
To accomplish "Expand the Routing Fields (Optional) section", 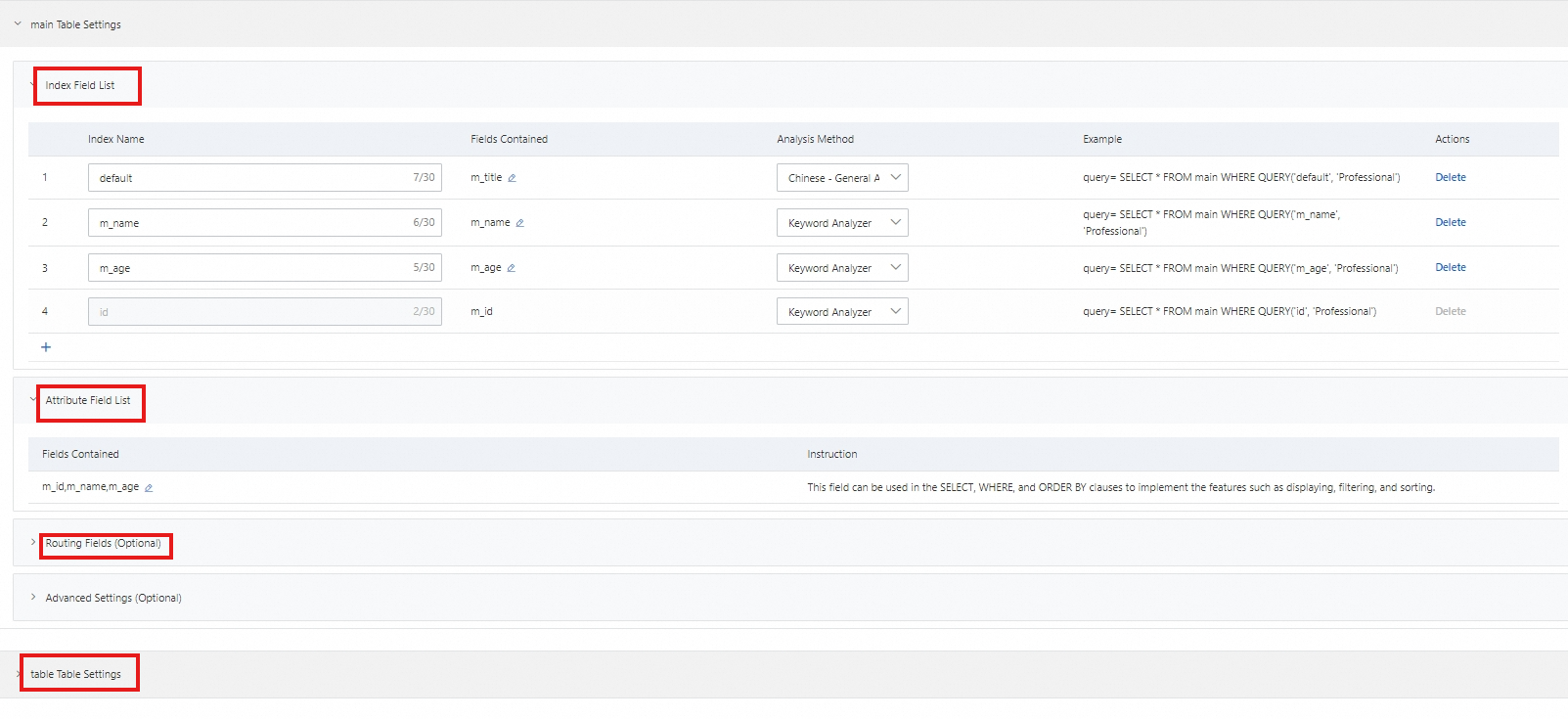I will [33, 542].
